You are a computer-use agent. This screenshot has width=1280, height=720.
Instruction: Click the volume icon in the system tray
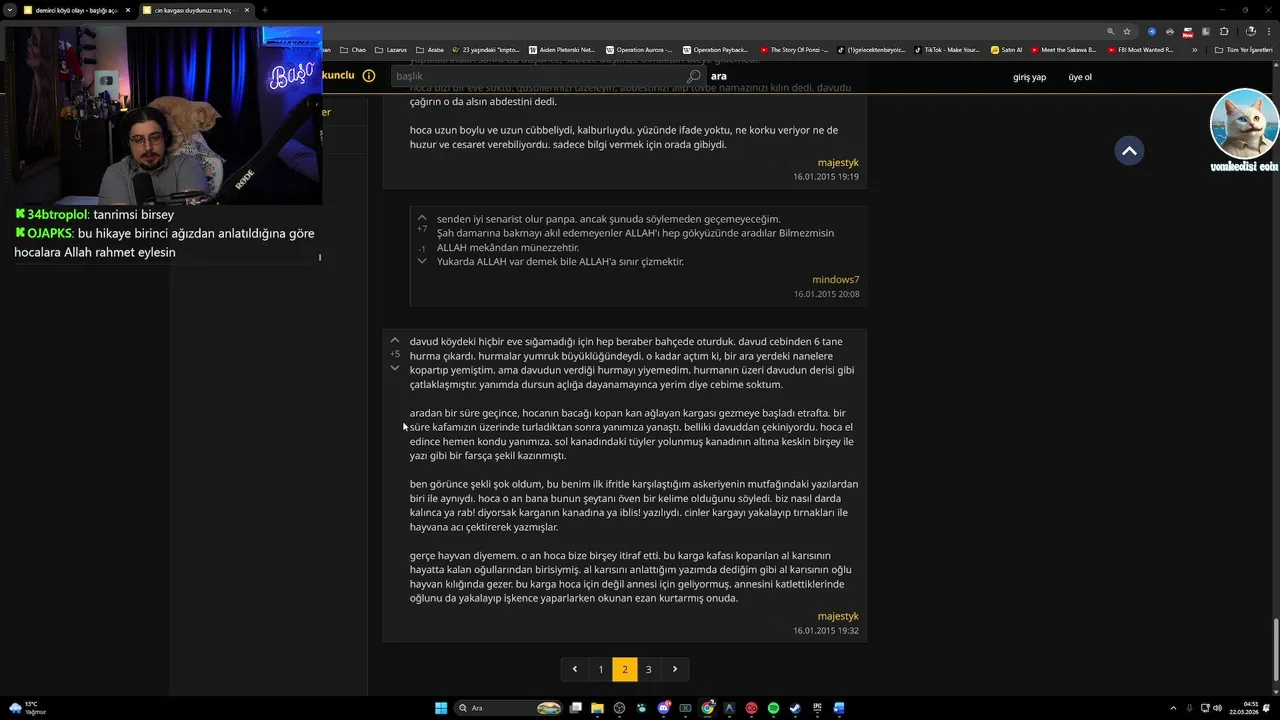pyautogui.click(x=1217, y=708)
